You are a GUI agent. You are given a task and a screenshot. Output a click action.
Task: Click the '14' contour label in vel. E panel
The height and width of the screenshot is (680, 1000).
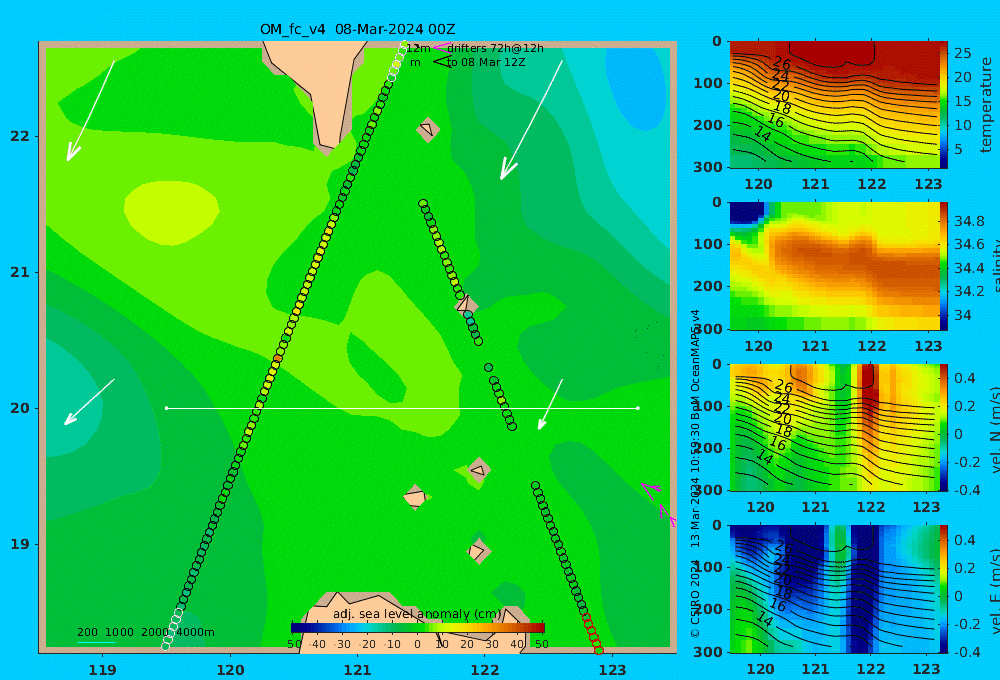point(763,619)
